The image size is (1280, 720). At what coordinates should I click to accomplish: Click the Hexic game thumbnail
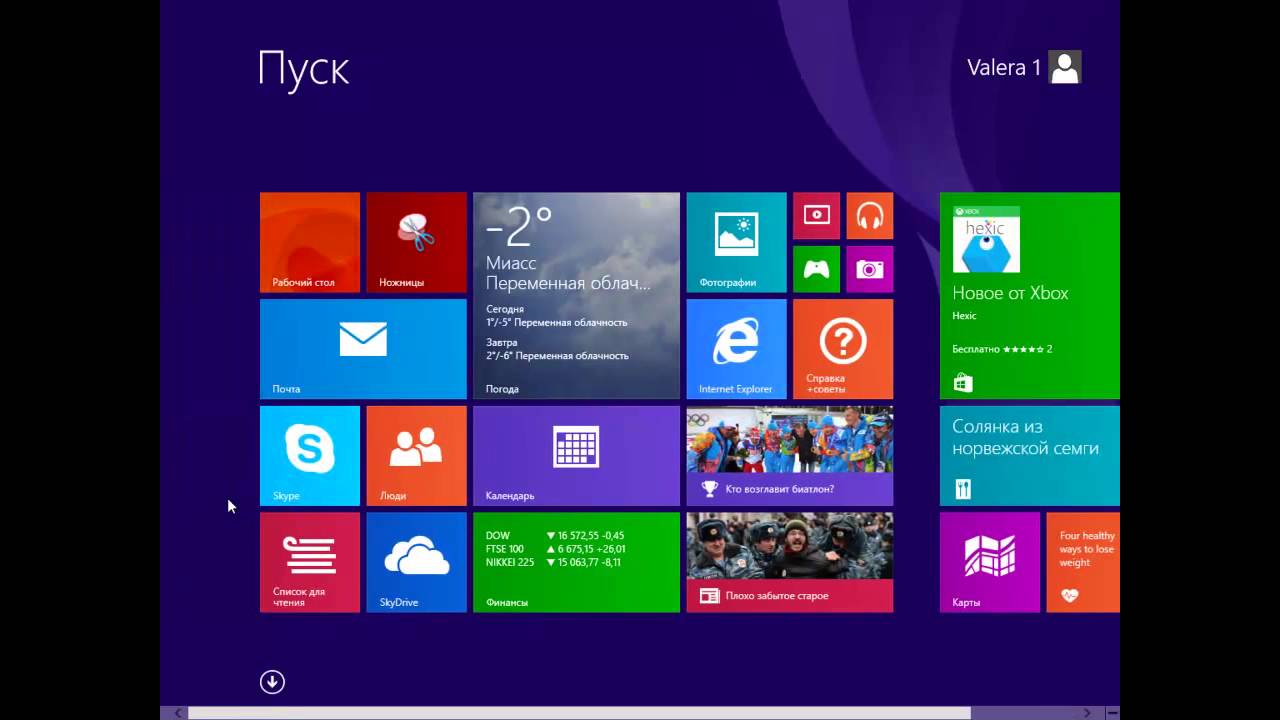pyautogui.click(x=986, y=239)
